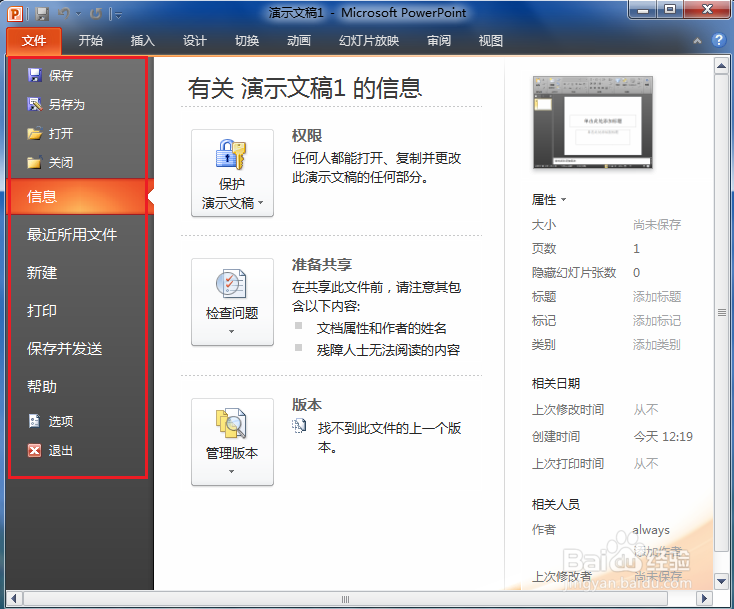This screenshot has width=734, height=609.
Task: Switch to the 幻灯片放映 ribbon tab
Action: click(x=369, y=41)
